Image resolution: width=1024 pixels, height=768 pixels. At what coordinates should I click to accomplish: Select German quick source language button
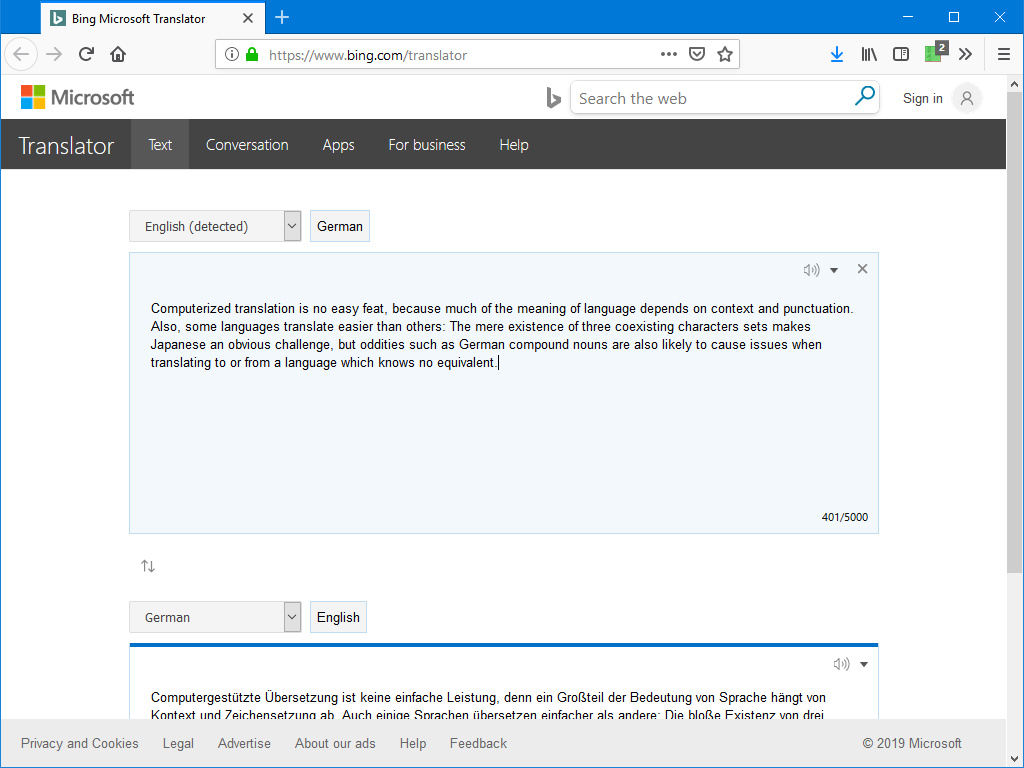click(340, 226)
